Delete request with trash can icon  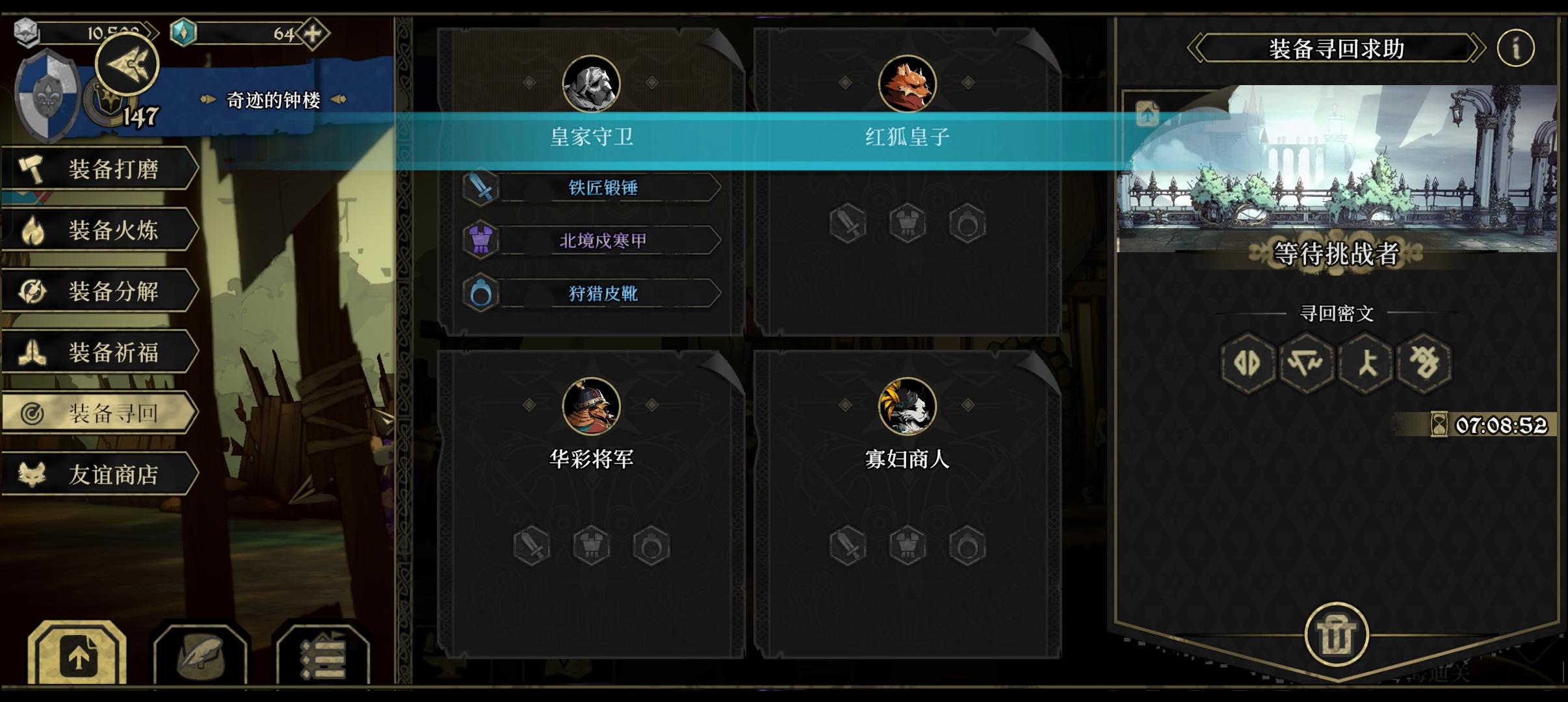(x=1337, y=634)
